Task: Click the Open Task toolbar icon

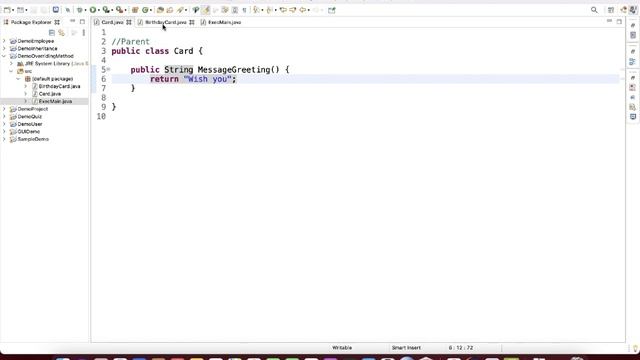Action: [170, 10]
